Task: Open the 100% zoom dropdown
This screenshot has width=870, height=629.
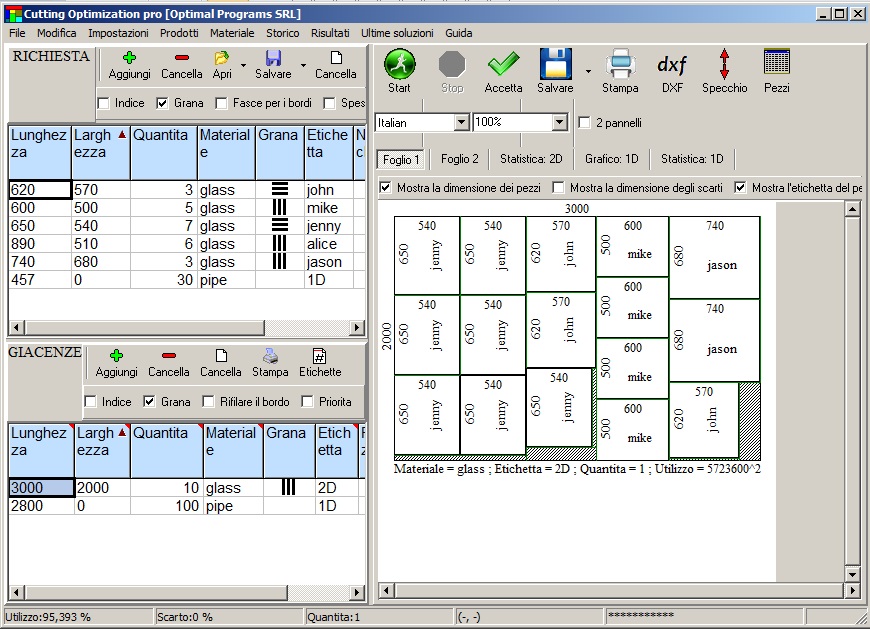Action: (x=560, y=122)
